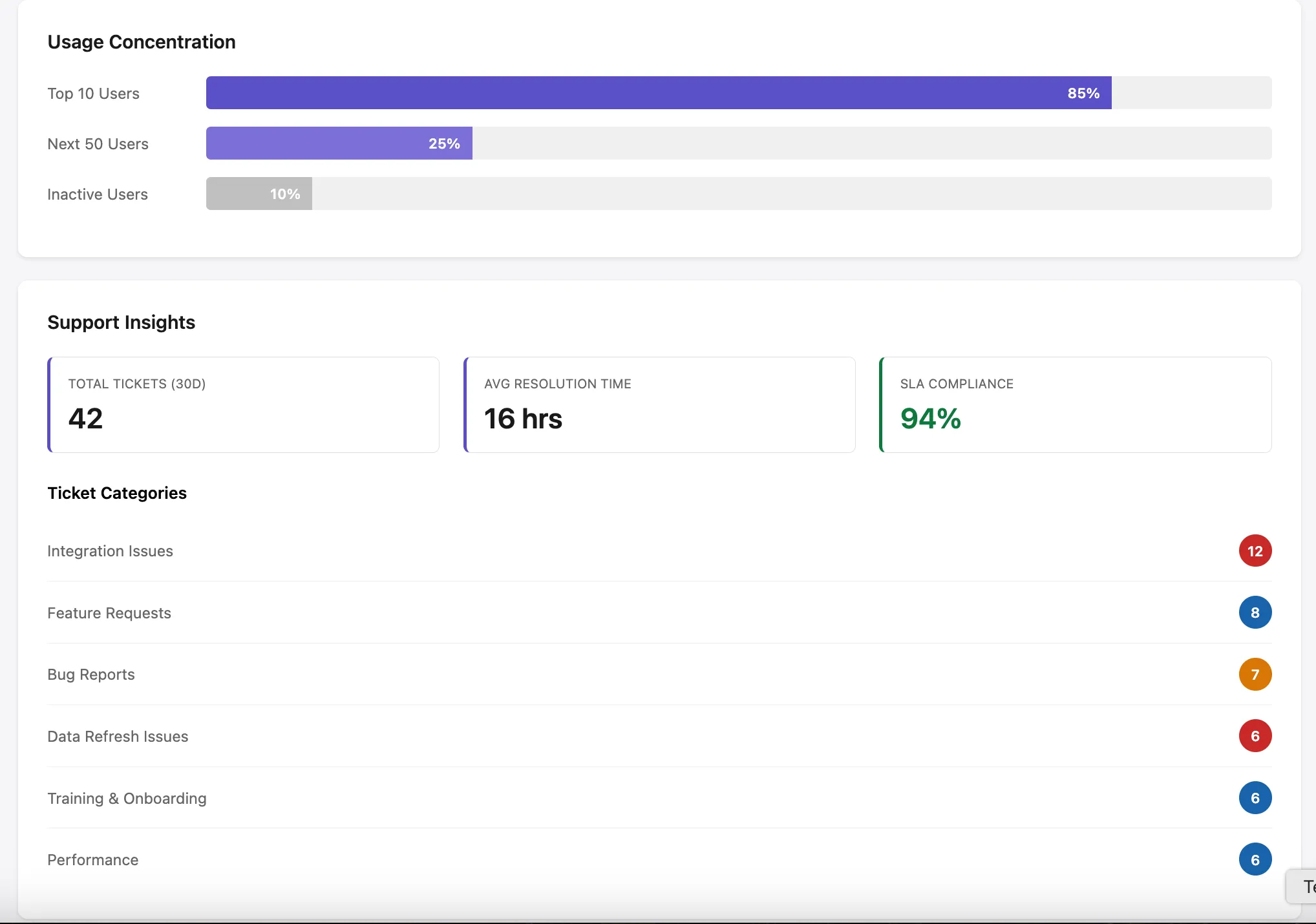
Task: Select the Training & Onboarding row
Action: tap(127, 799)
